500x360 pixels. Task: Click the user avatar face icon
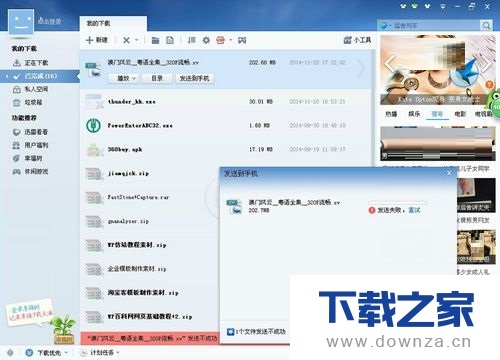point(21,22)
